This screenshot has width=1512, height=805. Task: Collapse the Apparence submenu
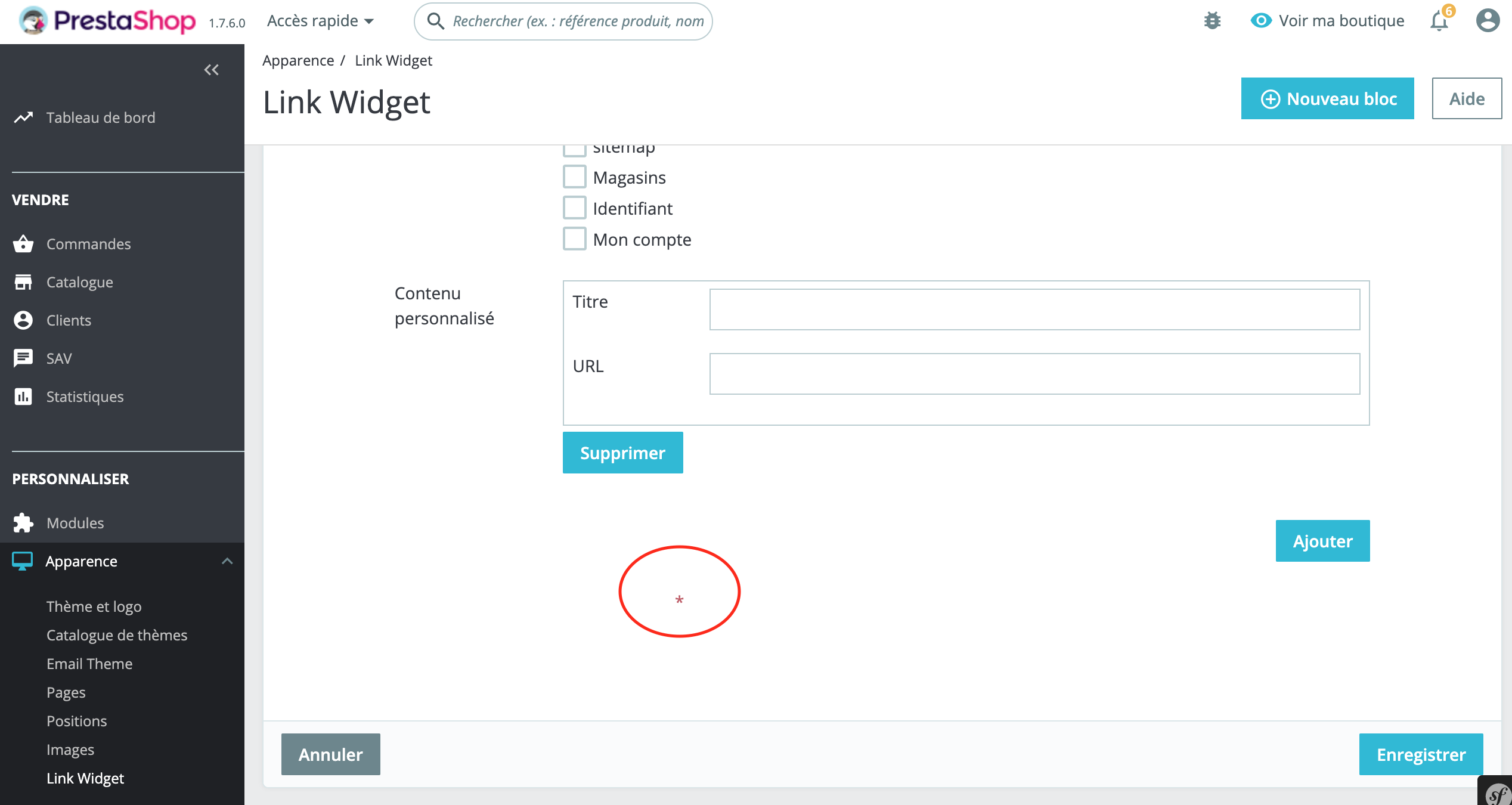tap(227, 561)
